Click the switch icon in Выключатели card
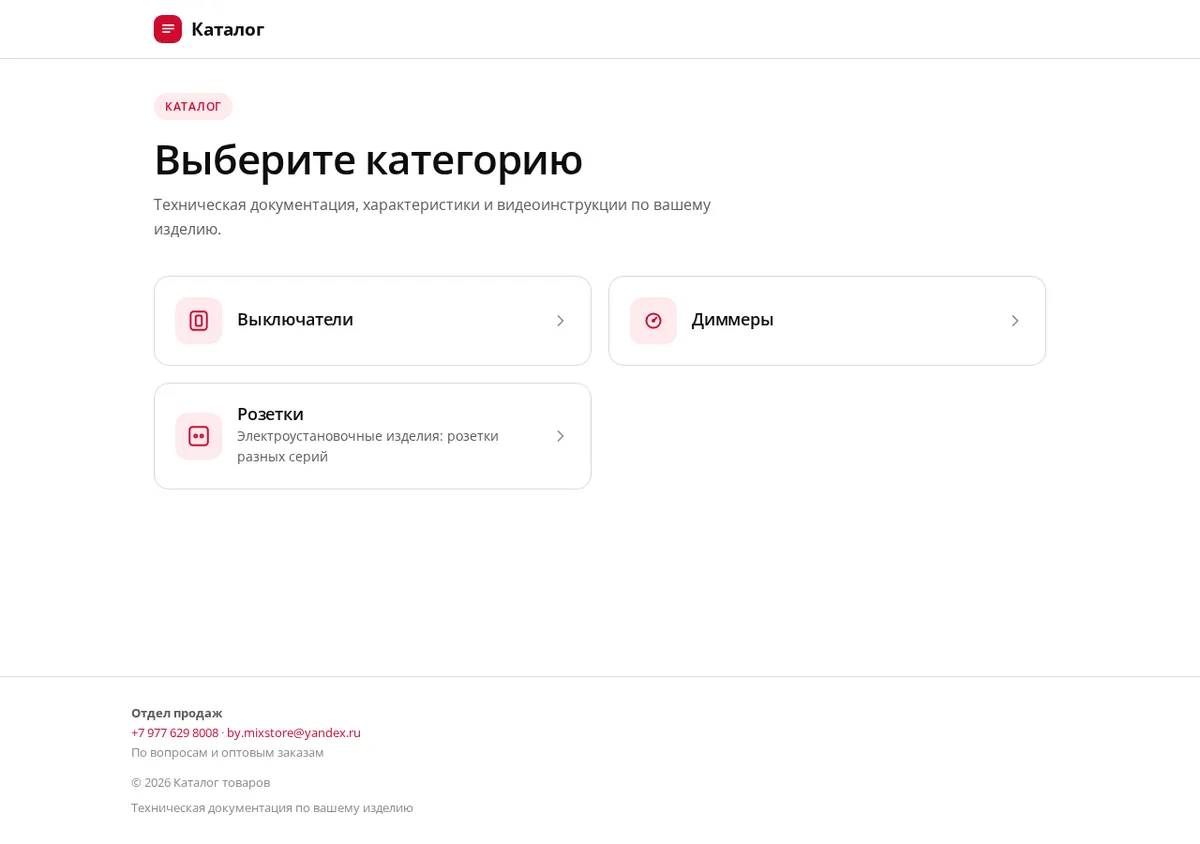Viewport: 1200px width, 844px height. (x=199, y=321)
